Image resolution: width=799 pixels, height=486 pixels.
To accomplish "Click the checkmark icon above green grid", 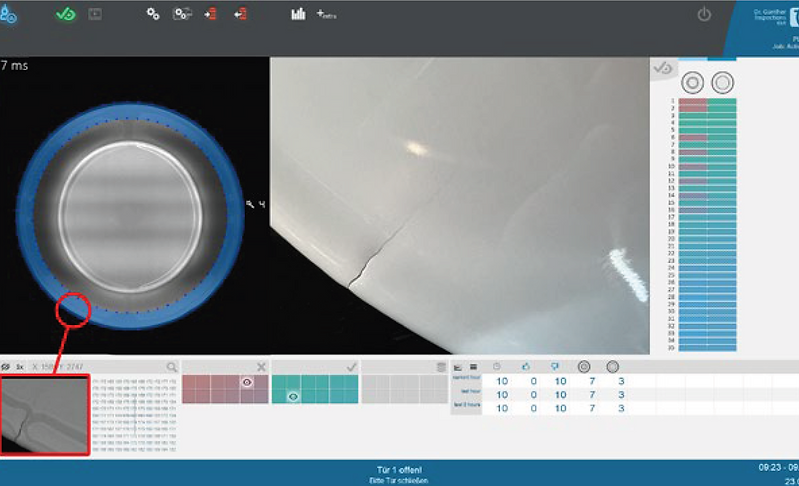I will (x=351, y=367).
